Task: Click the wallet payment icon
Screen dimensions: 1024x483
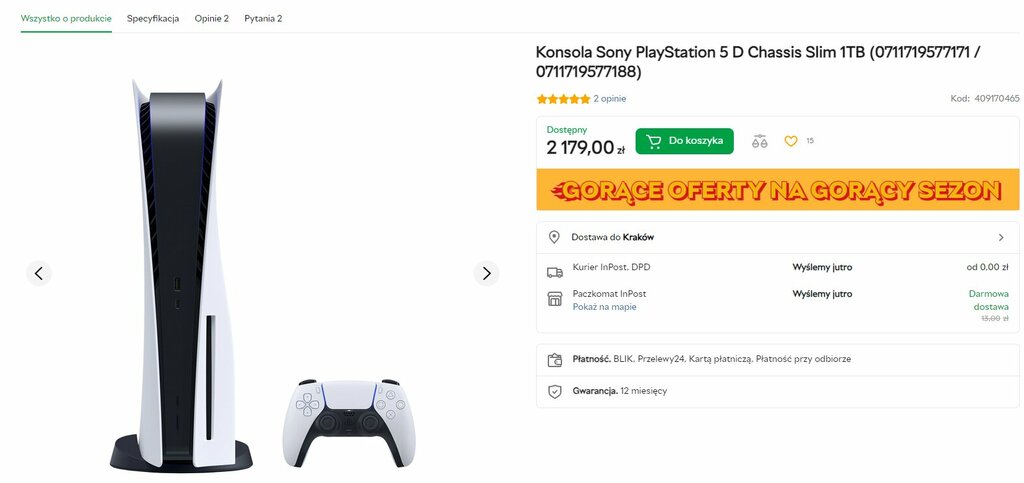Action: coord(554,360)
